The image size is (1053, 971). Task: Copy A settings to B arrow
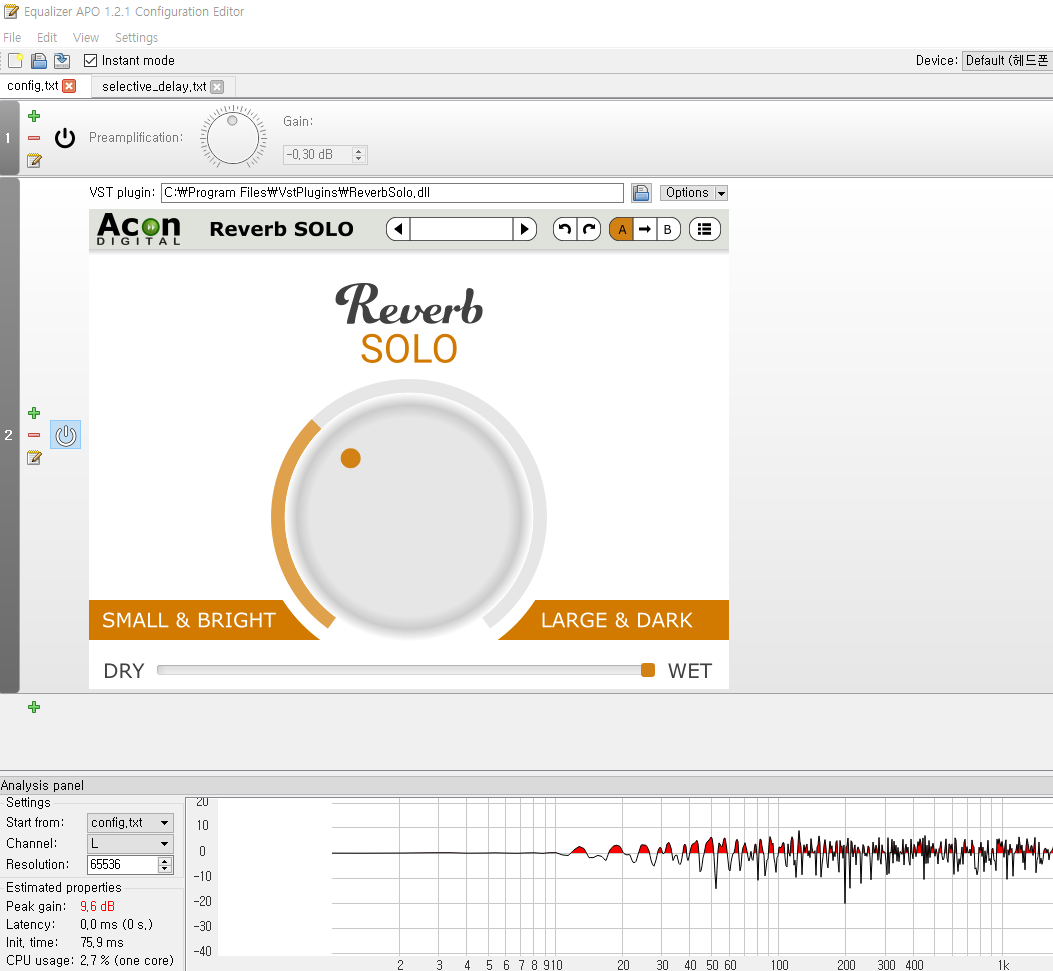pos(645,229)
